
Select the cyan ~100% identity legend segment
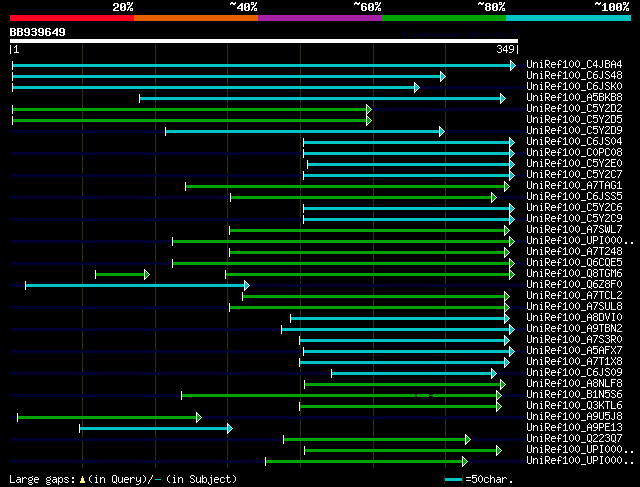(x=569, y=18)
